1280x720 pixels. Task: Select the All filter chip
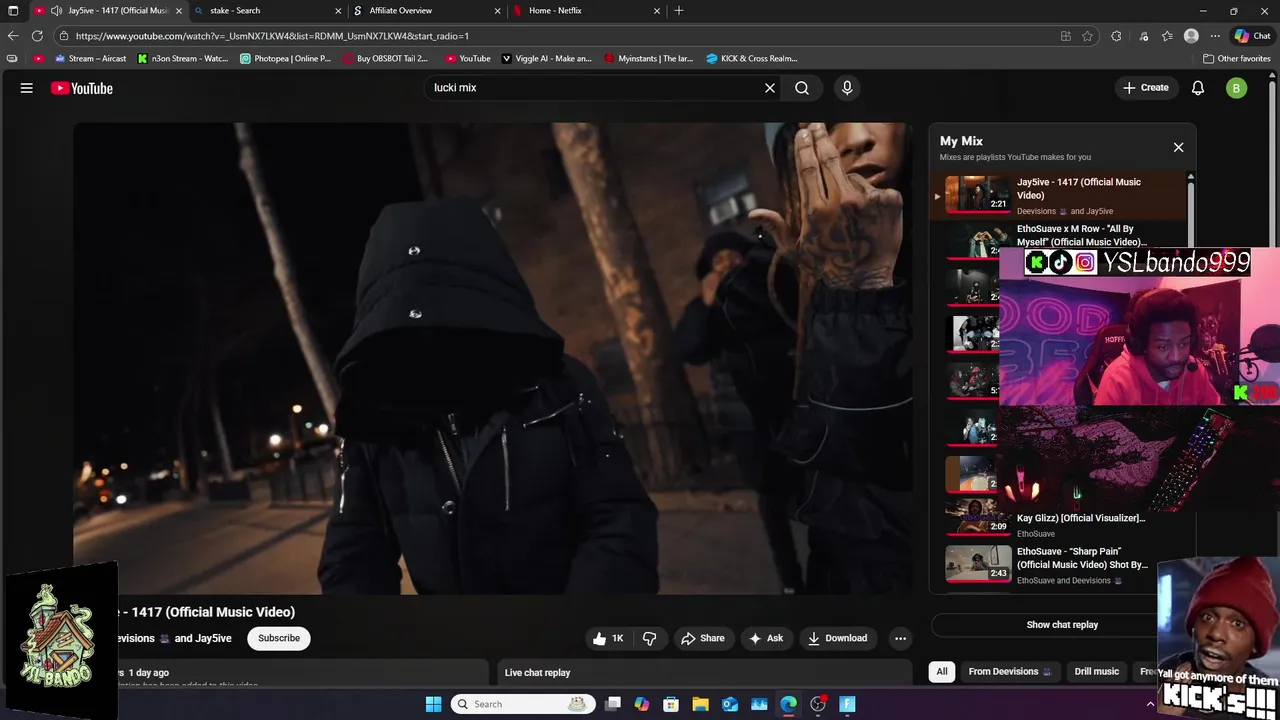click(x=941, y=672)
